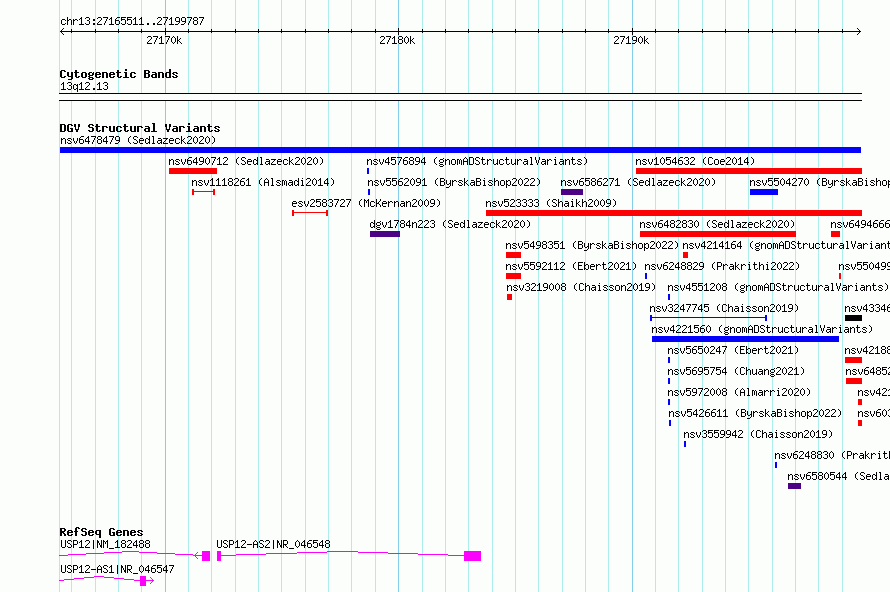This screenshot has width=890, height=592.
Task: Open the esv2583727 (McKernan2009) variant
Action: point(366,203)
